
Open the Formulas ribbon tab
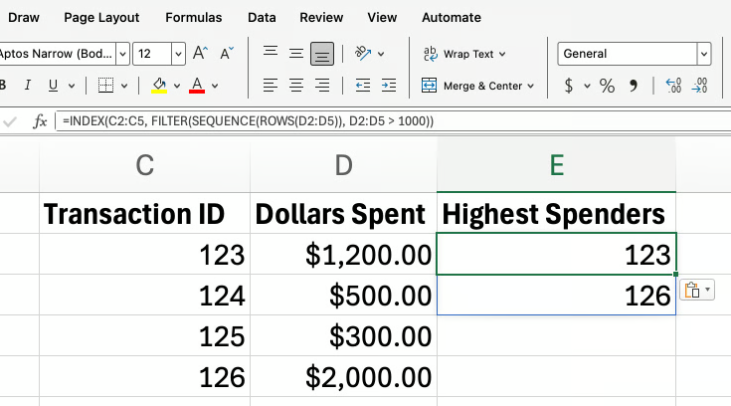(194, 17)
